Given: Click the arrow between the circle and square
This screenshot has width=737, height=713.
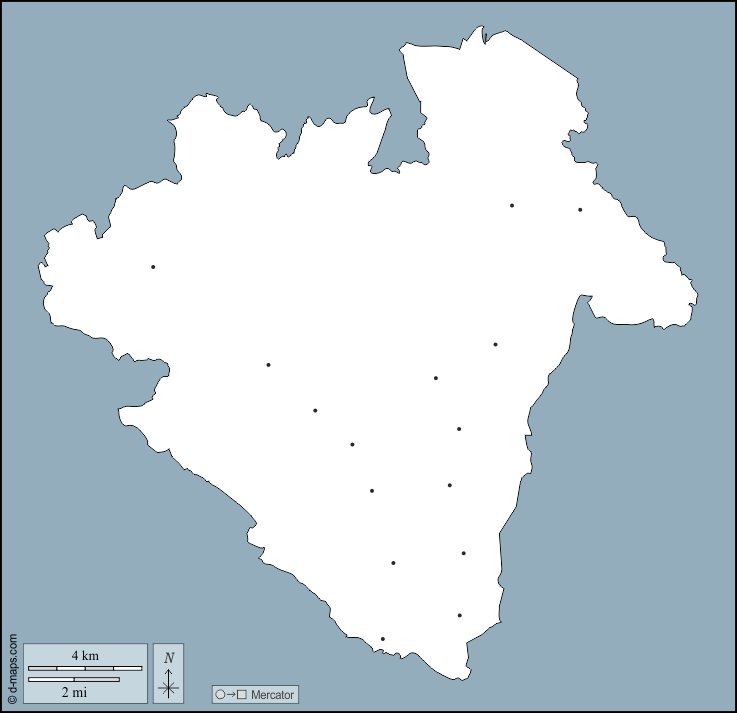Looking at the screenshot, I should pyautogui.click(x=230, y=694).
